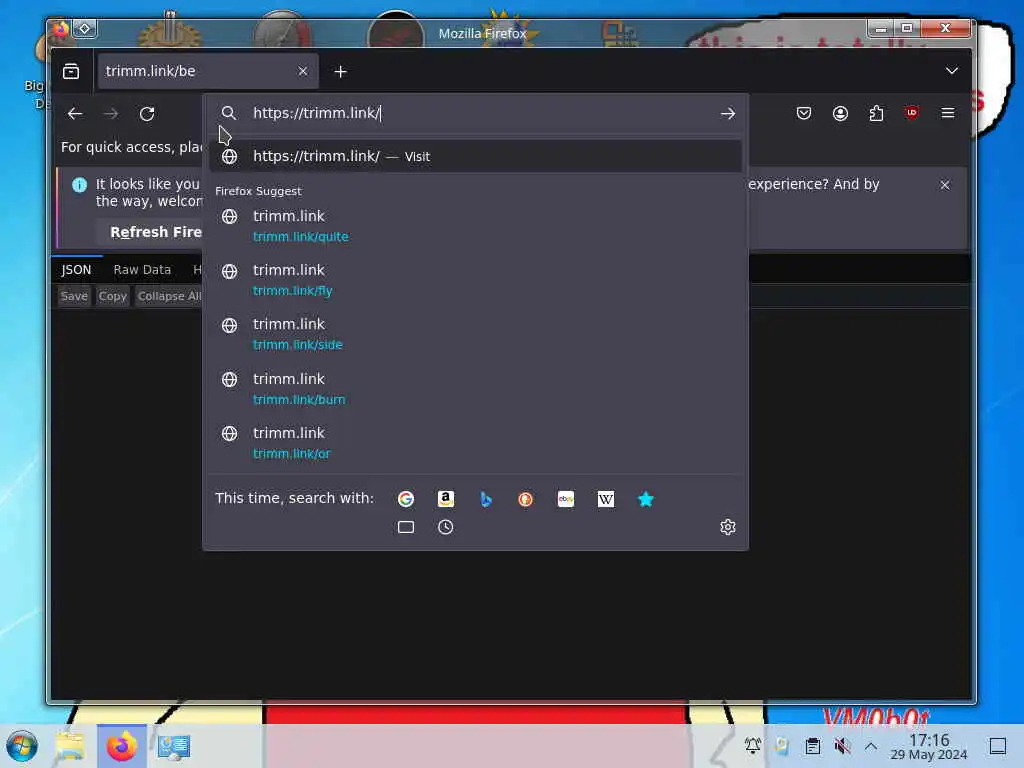Open the Firefox account icon
This screenshot has width=1024, height=768.
[840, 114]
